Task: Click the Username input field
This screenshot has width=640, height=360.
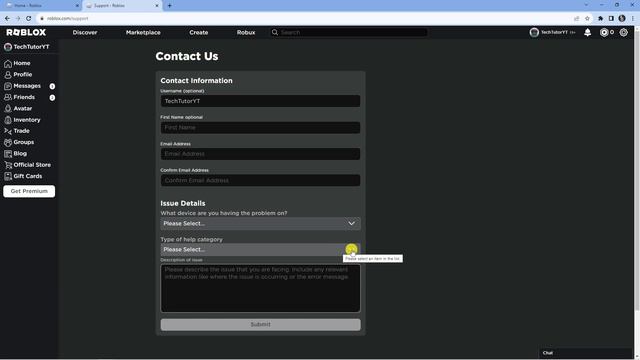Action: [260, 101]
